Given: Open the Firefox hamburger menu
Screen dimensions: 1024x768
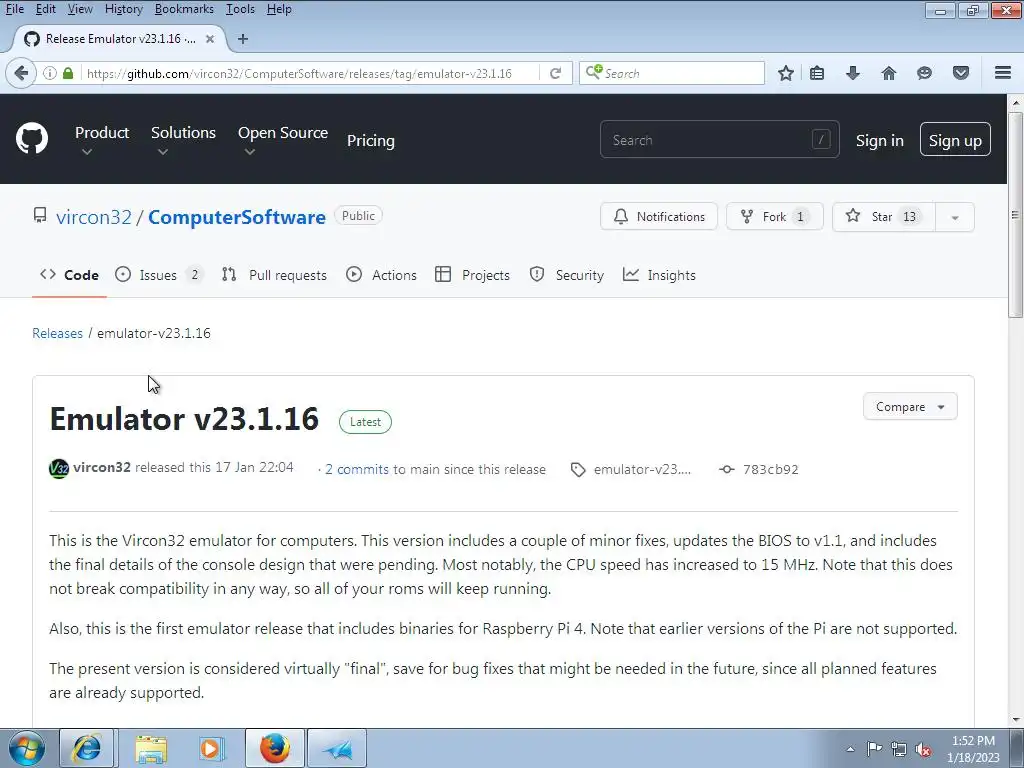Looking at the screenshot, I should (1003, 72).
